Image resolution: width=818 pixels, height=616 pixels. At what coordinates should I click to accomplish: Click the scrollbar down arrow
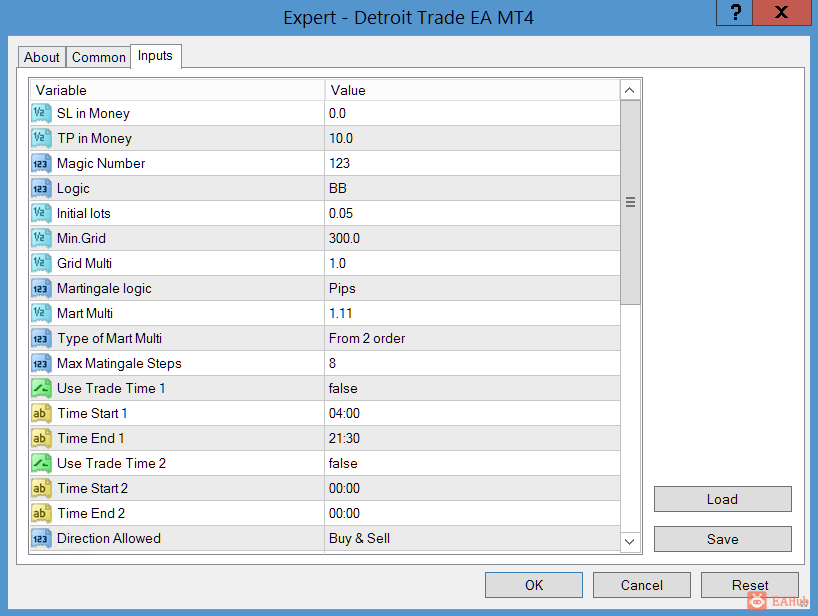point(630,541)
